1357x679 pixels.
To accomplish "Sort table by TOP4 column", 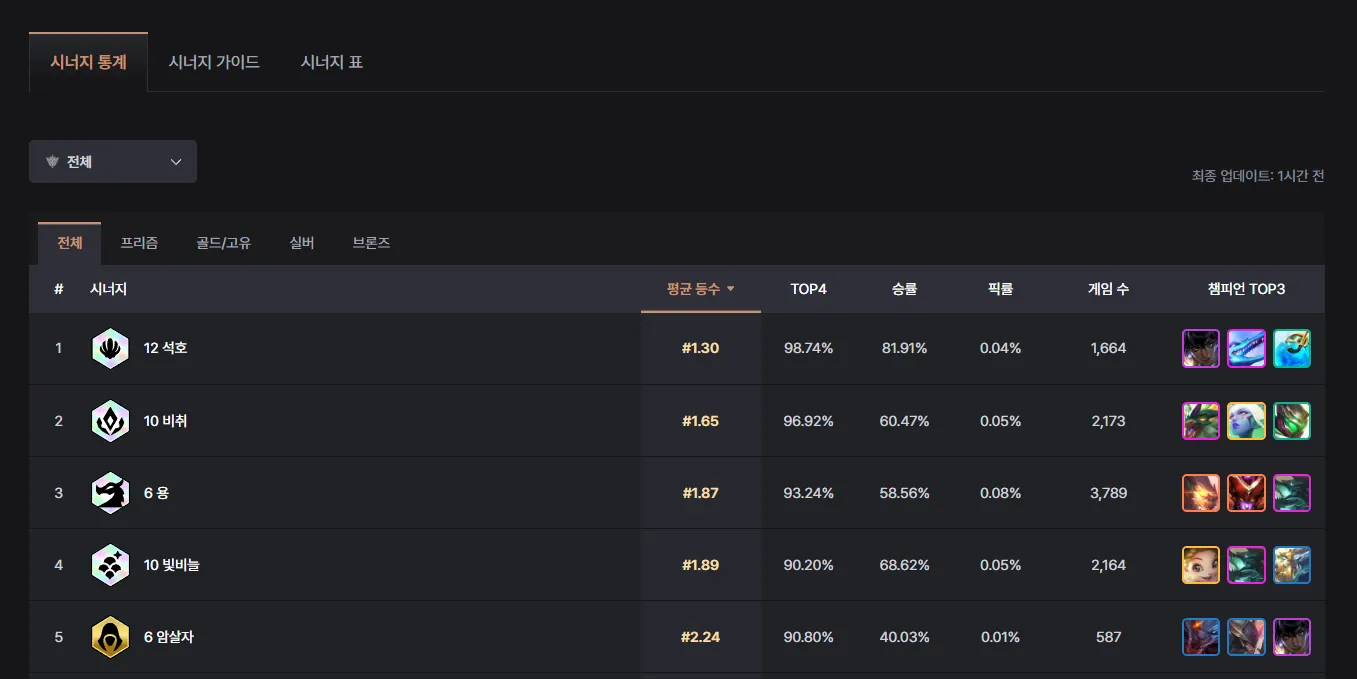I will [808, 289].
